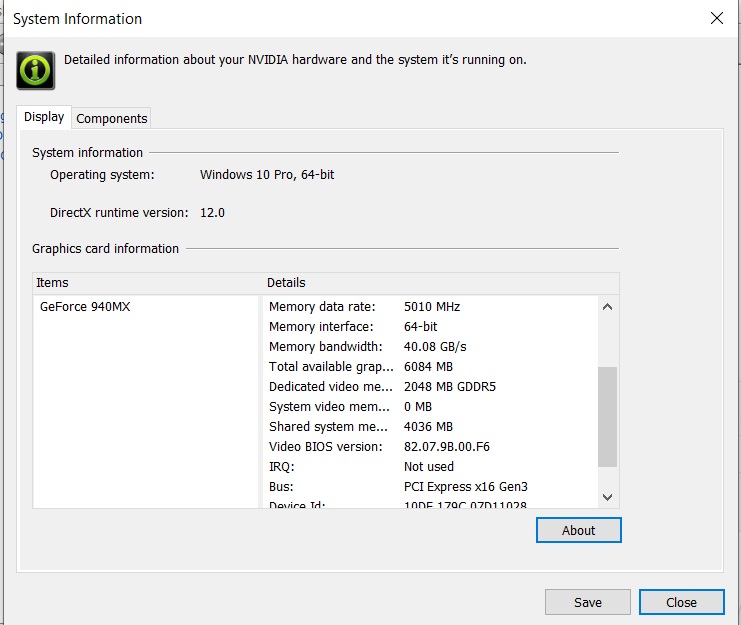Click the 6084 MB value

428,367
